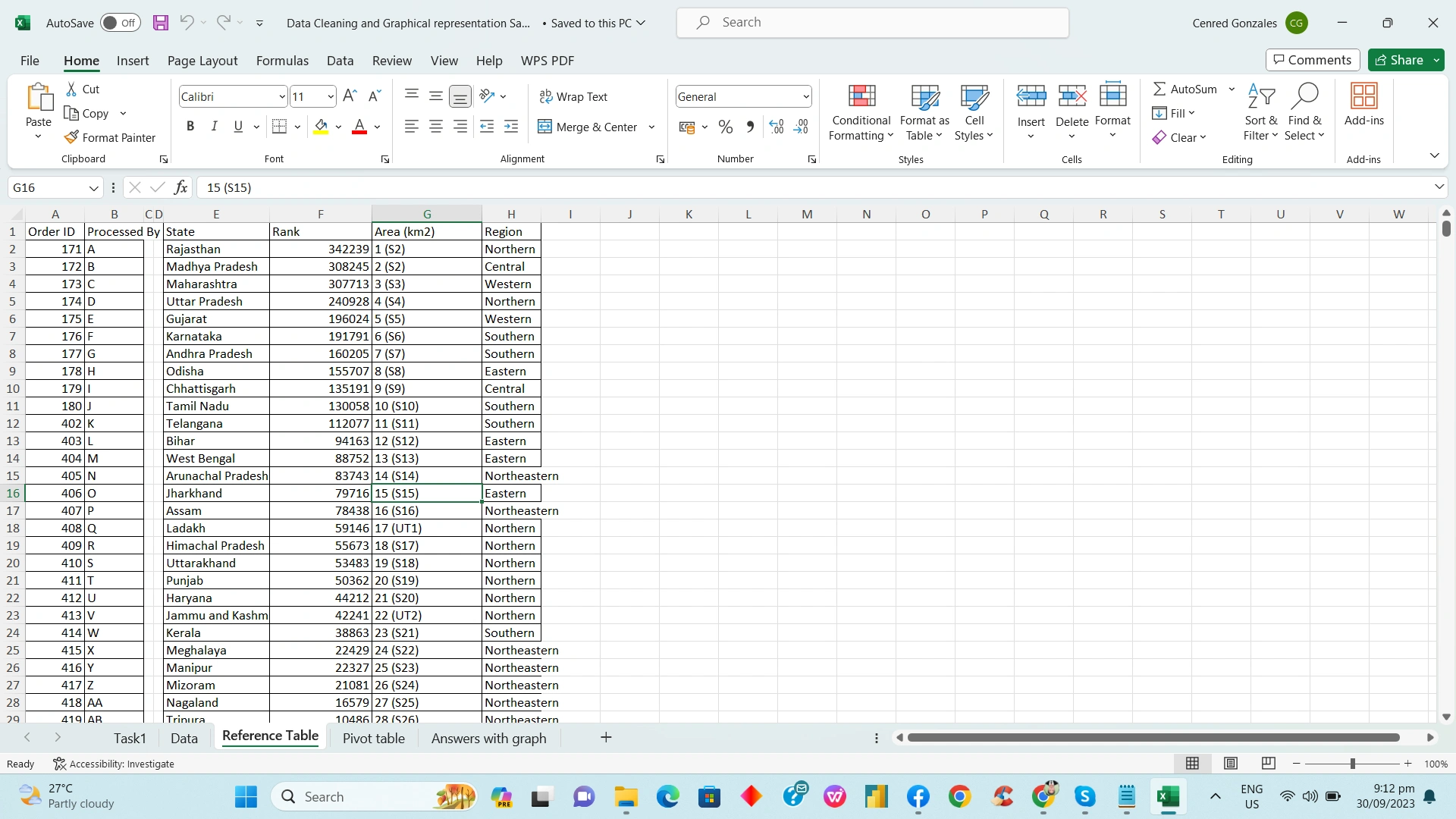
Task: Add a new worksheet with the plus button
Action: pyautogui.click(x=606, y=737)
